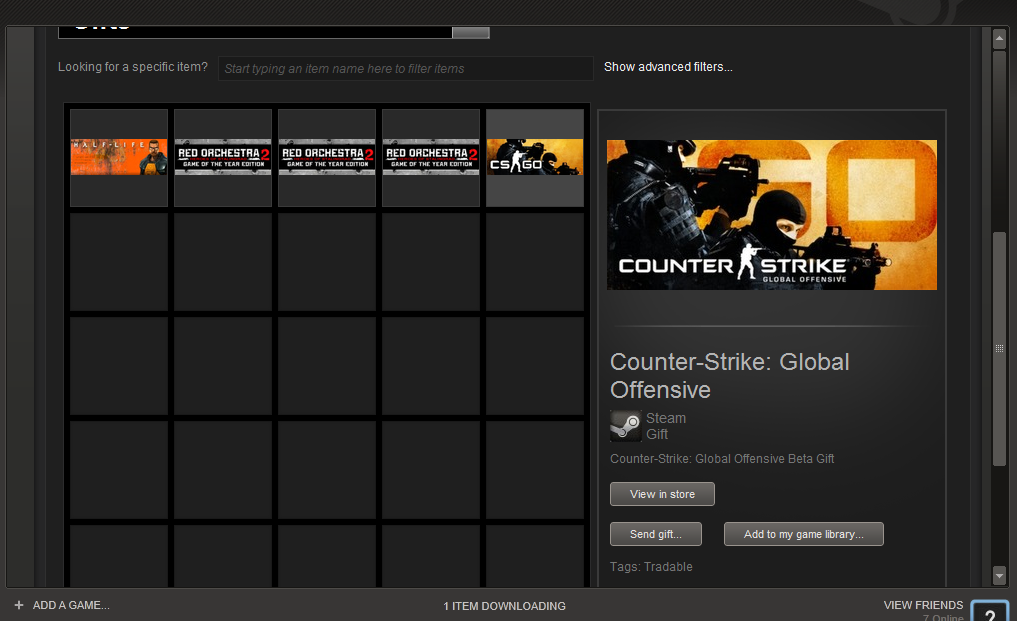
Task: Click the grey button above the filter field
Action: (471, 32)
